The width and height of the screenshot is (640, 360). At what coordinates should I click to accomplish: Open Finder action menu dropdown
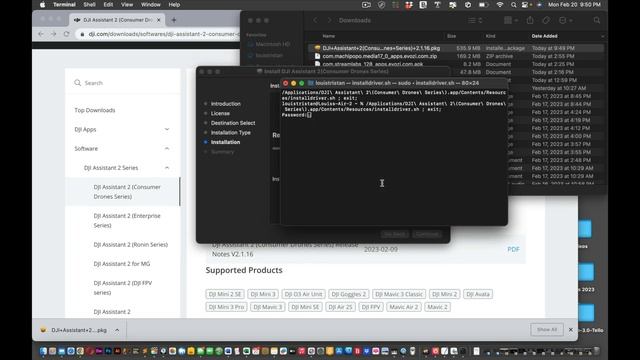[x=565, y=20]
